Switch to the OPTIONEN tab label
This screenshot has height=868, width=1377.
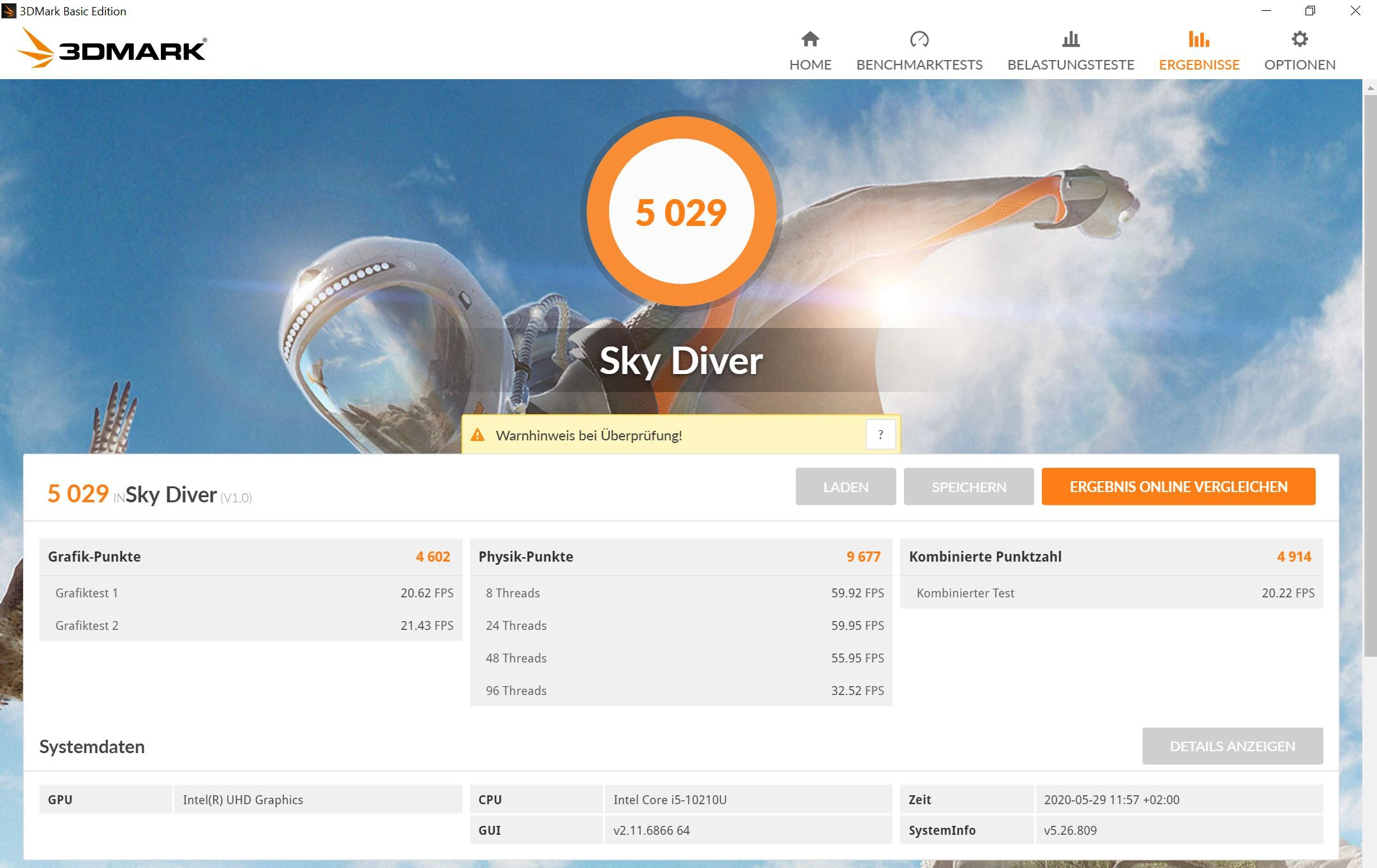(1300, 65)
